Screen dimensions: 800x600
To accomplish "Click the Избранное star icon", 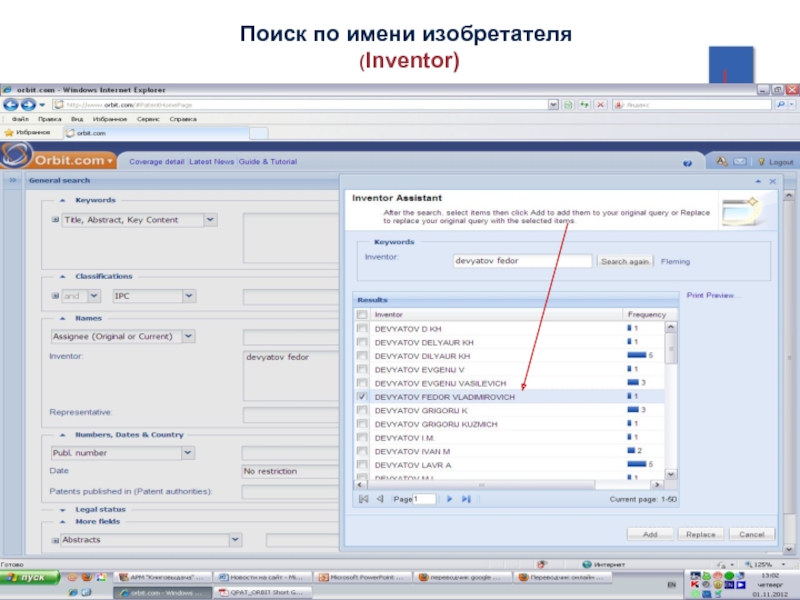I will click(x=9, y=133).
